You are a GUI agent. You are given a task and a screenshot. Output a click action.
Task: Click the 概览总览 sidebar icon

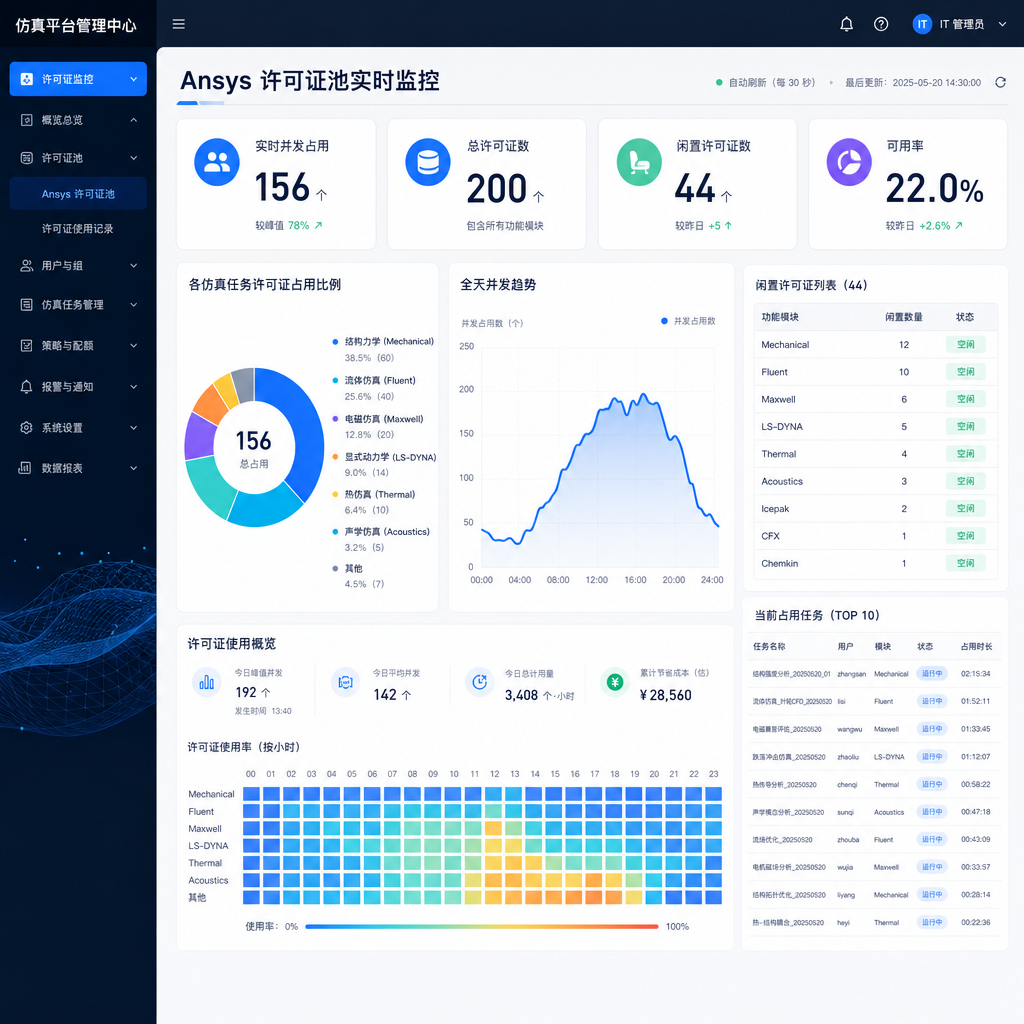coord(27,120)
